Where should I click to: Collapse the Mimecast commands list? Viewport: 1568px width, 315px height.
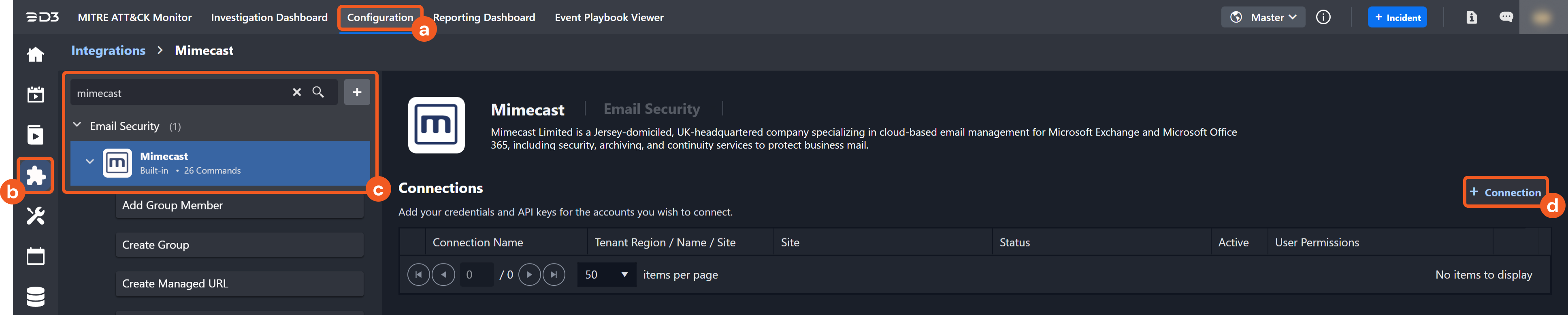(x=89, y=162)
